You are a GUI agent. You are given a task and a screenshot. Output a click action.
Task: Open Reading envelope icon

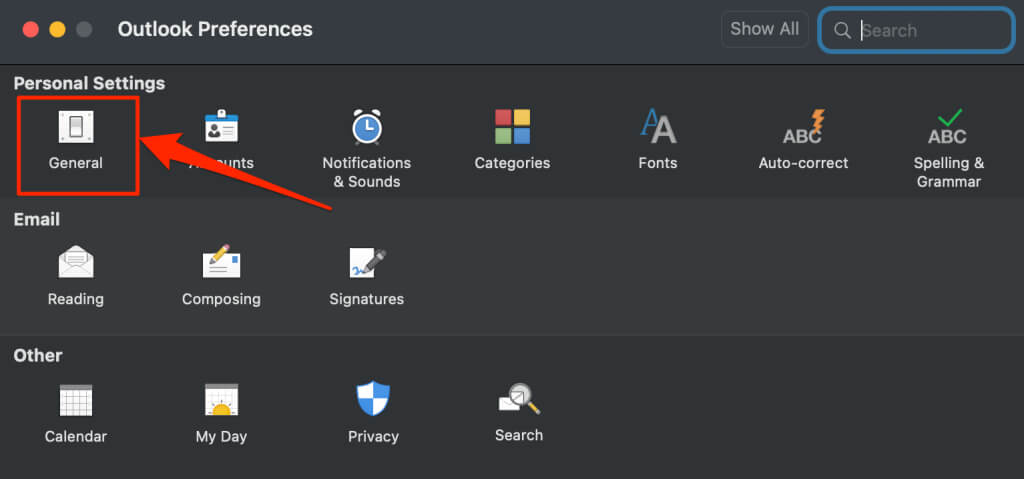click(76, 263)
